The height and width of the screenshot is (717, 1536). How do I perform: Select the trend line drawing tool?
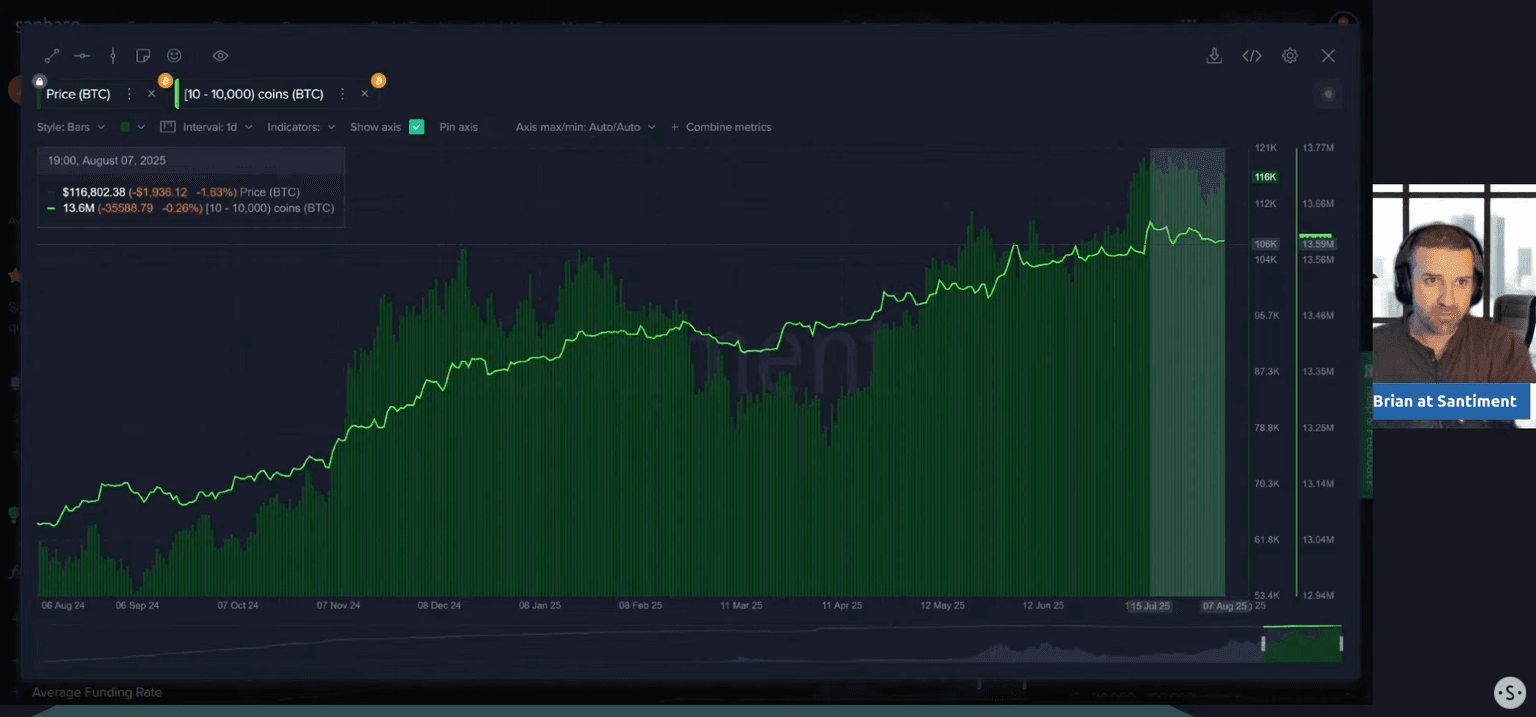tap(52, 56)
